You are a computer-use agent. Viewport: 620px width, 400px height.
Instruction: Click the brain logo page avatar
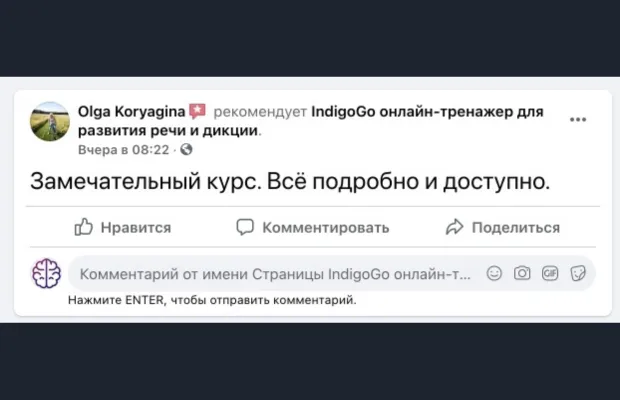(x=46, y=273)
